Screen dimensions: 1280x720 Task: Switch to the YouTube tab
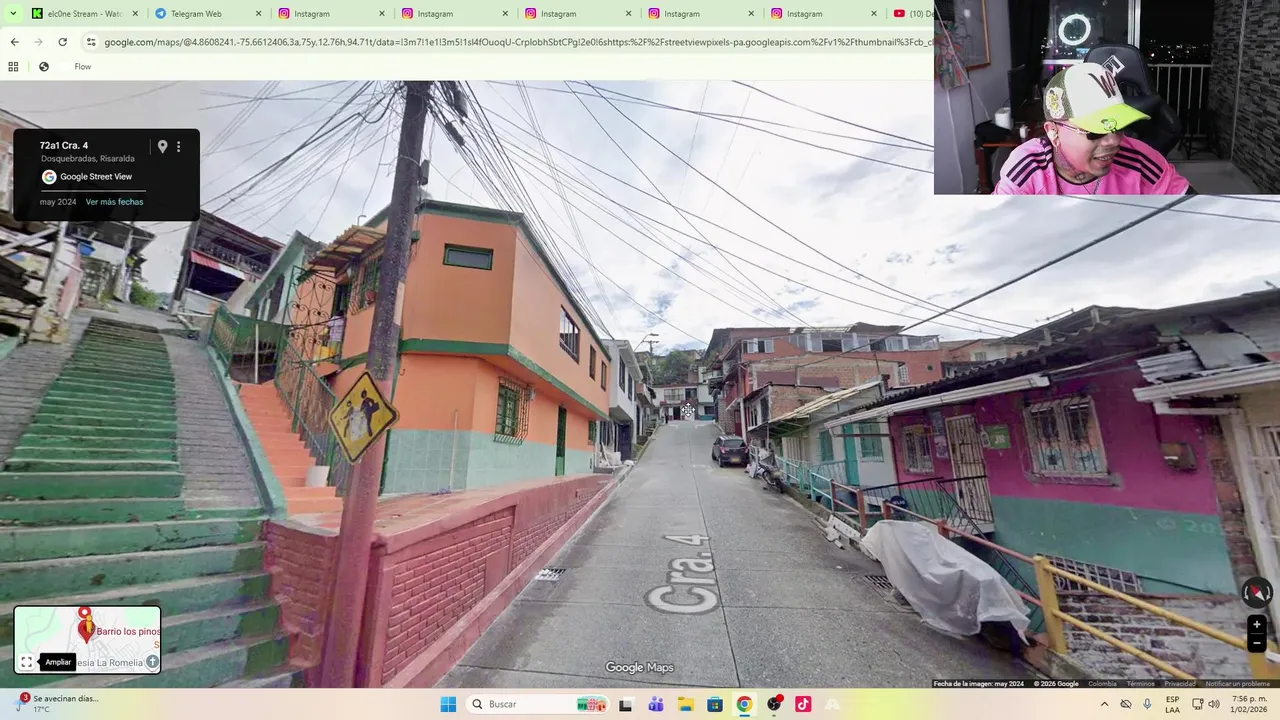911,14
